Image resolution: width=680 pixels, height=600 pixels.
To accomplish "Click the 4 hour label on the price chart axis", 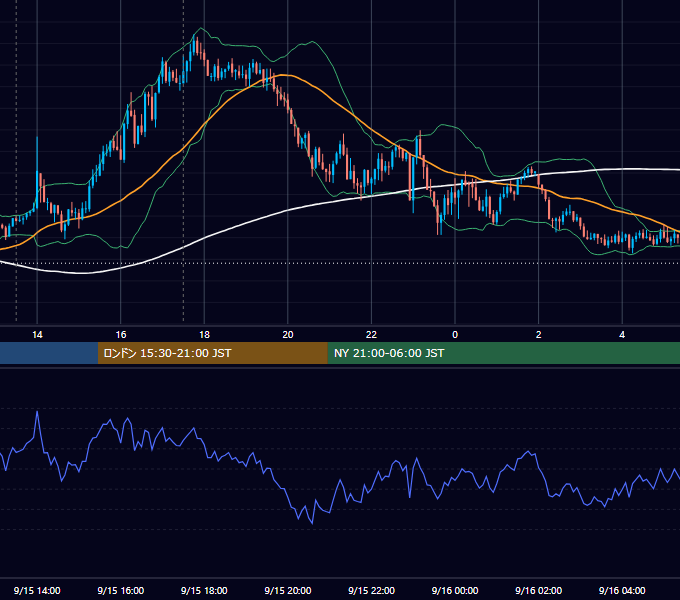I will [622, 335].
